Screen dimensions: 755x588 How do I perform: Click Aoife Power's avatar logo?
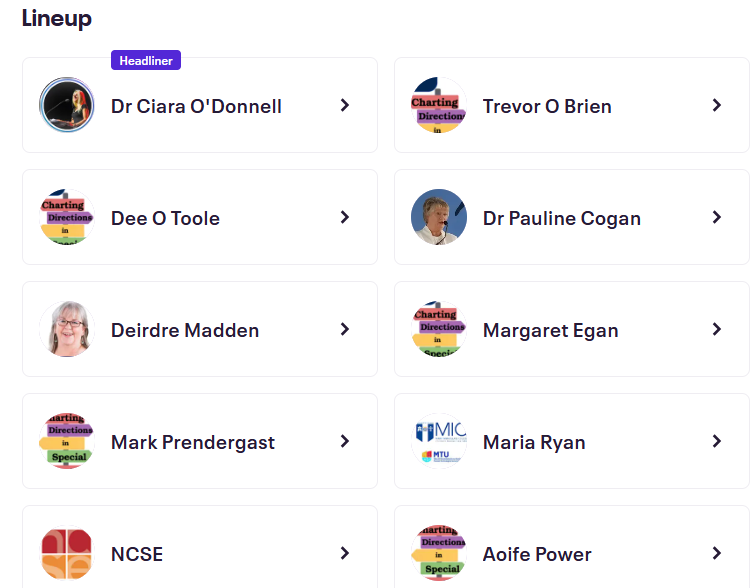click(439, 553)
